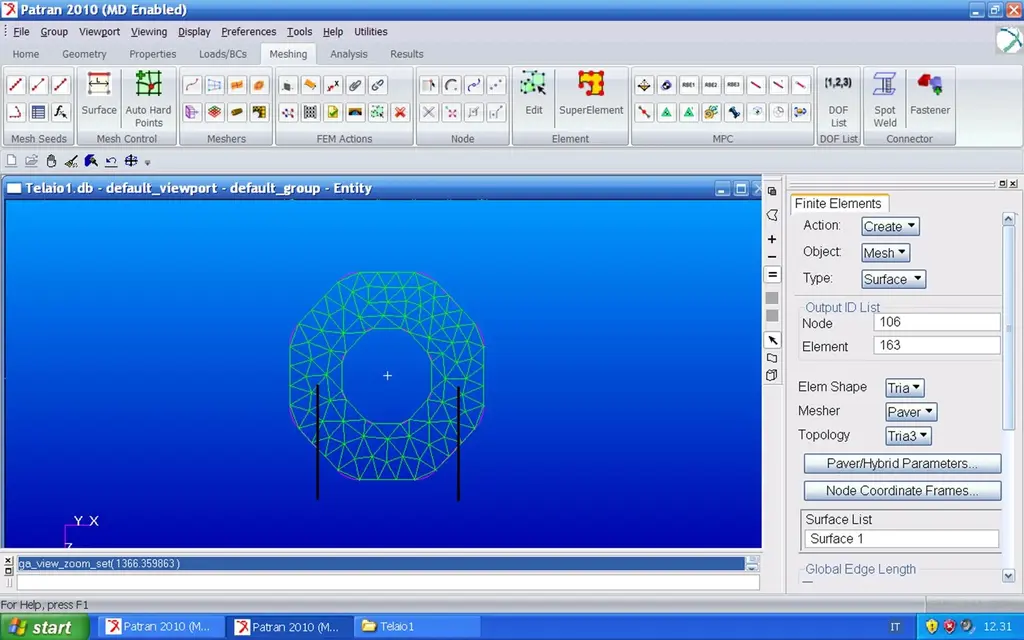The height and width of the screenshot is (640, 1024).
Task: Click the plus zoom icon beside viewport
Action: click(772, 239)
